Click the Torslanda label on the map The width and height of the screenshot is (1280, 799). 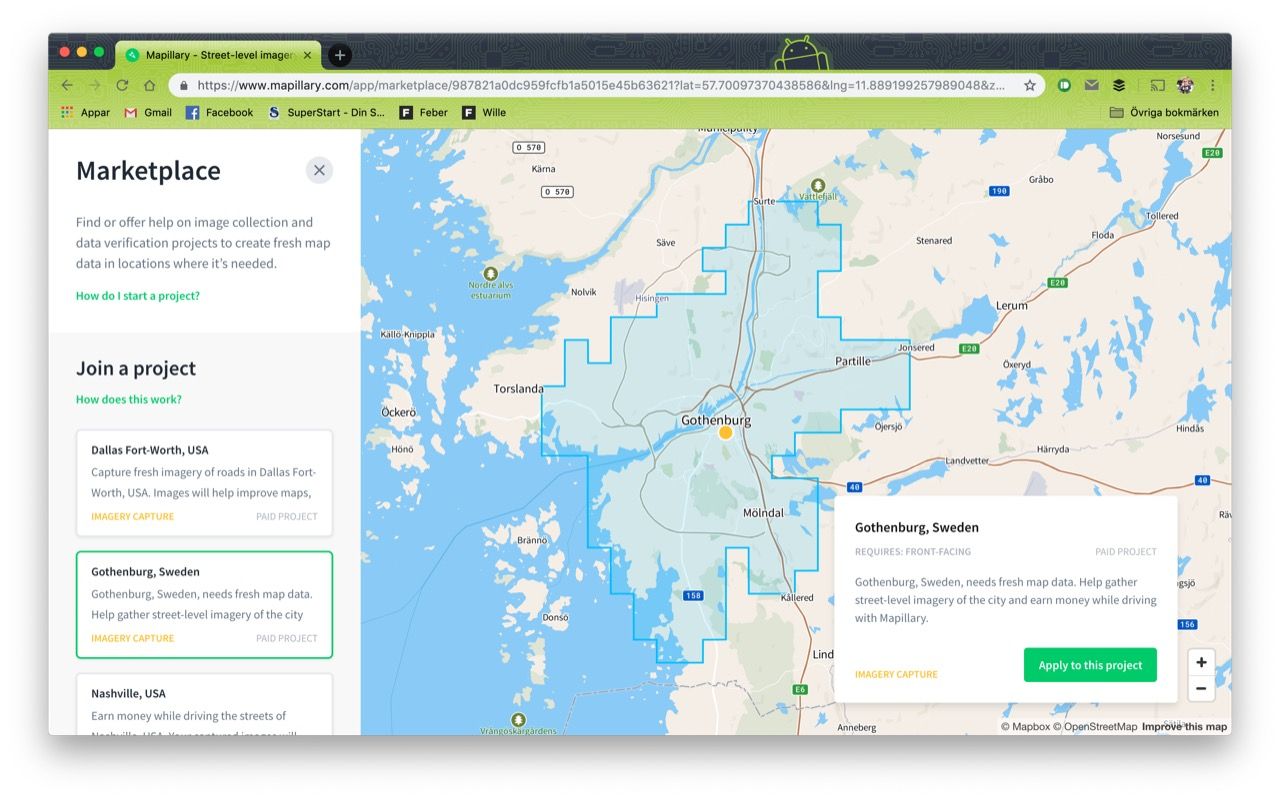[519, 388]
